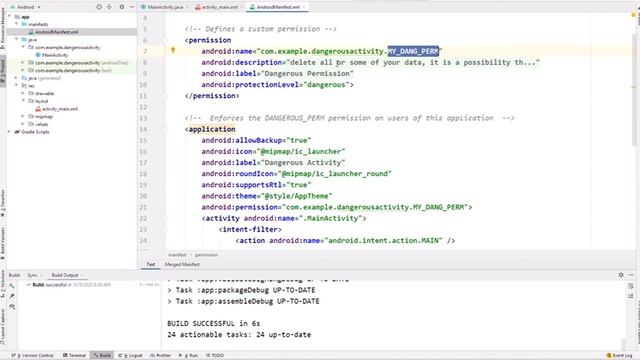Click warning indicator at editor top right
Image resolution: width=640 pixels, height=360 pixels.
click(x=633, y=15)
